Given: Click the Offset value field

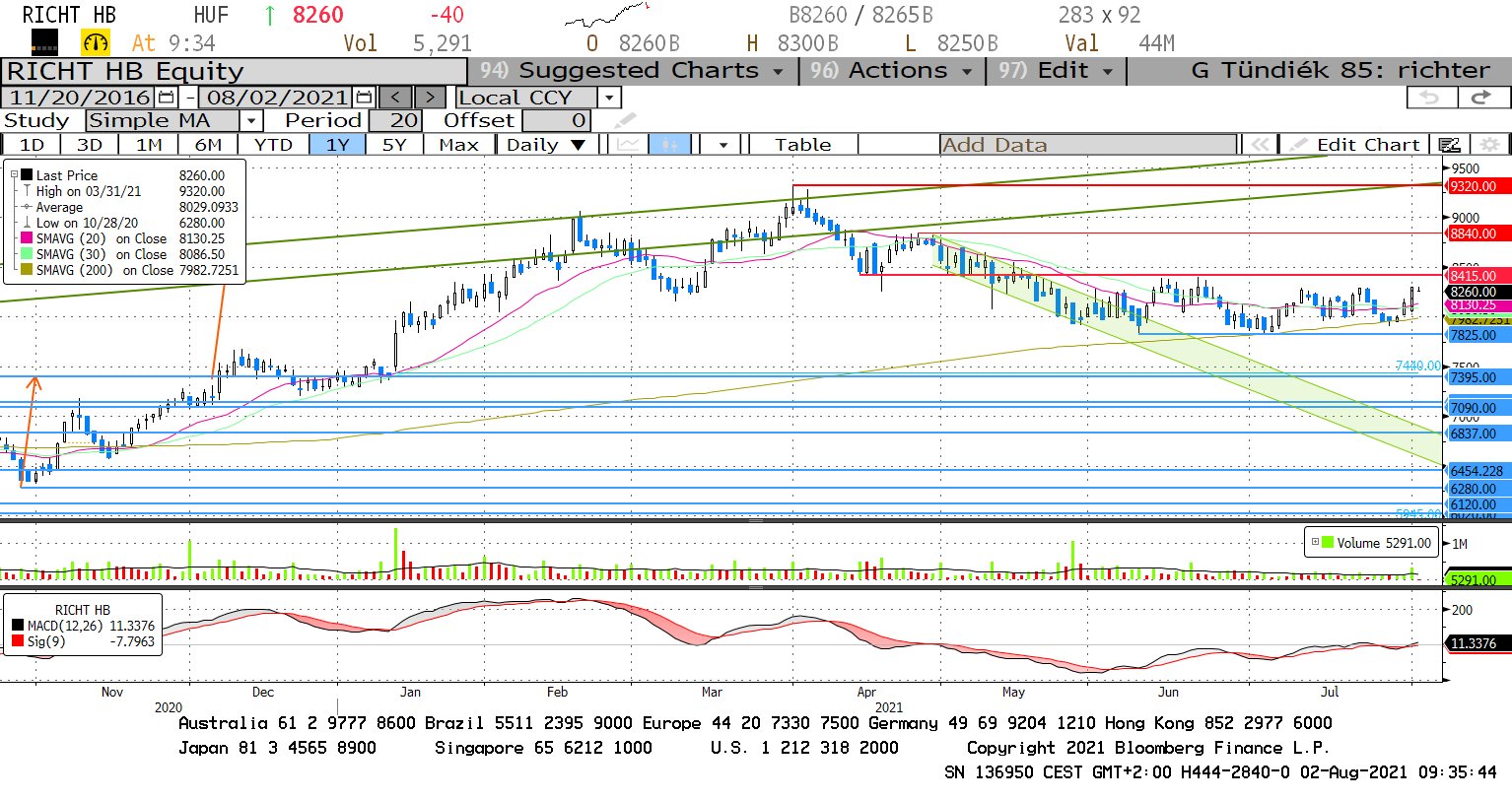Looking at the screenshot, I should (x=557, y=120).
